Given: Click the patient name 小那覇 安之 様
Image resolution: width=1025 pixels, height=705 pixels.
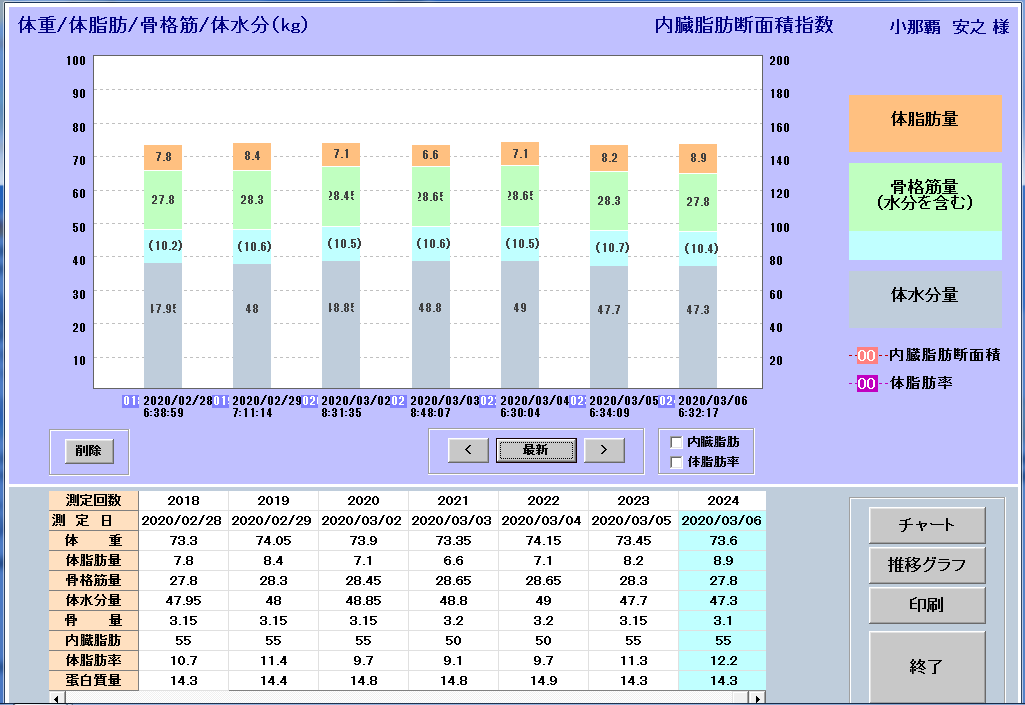Looking at the screenshot, I should 949,27.
